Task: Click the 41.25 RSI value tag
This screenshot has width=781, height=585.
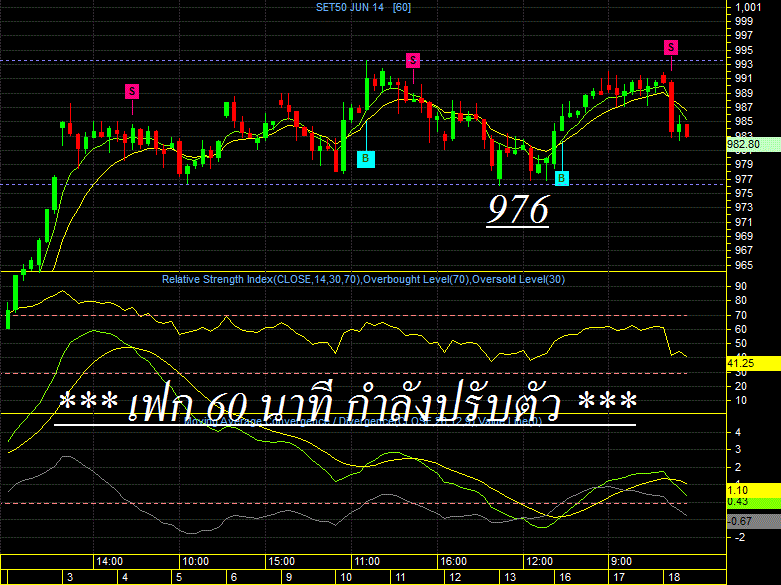Action: 753,364
